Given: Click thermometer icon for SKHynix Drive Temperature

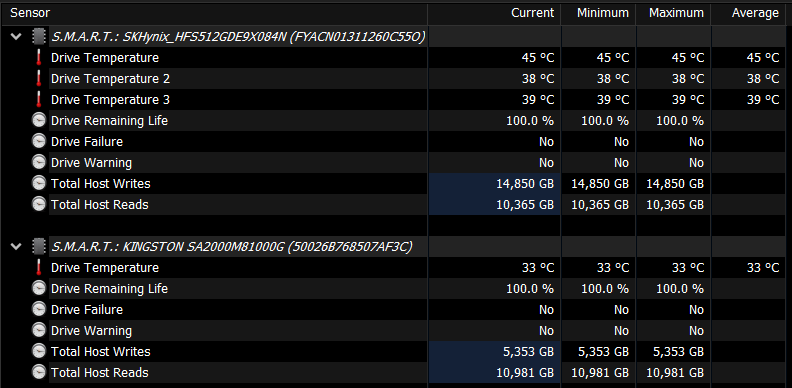Looking at the screenshot, I should pyautogui.click(x=38, y=58).
